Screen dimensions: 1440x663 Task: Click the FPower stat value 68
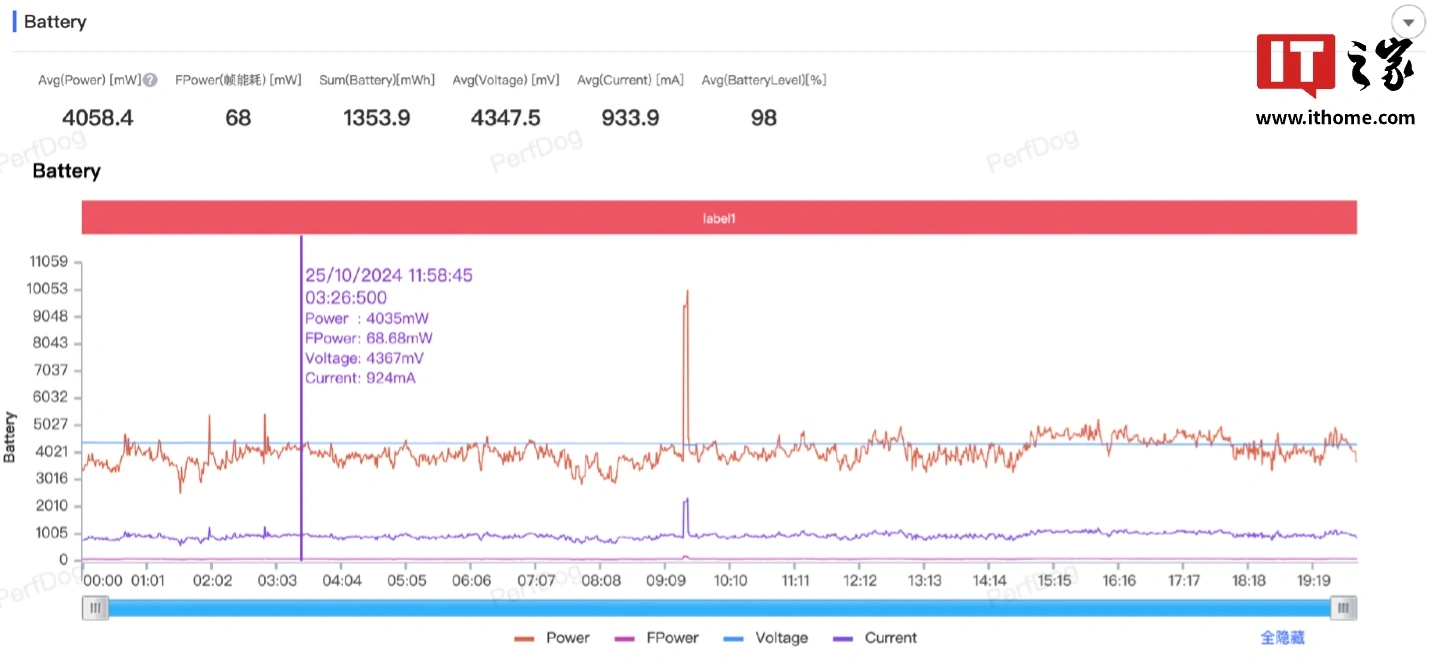tap(238, 118)
